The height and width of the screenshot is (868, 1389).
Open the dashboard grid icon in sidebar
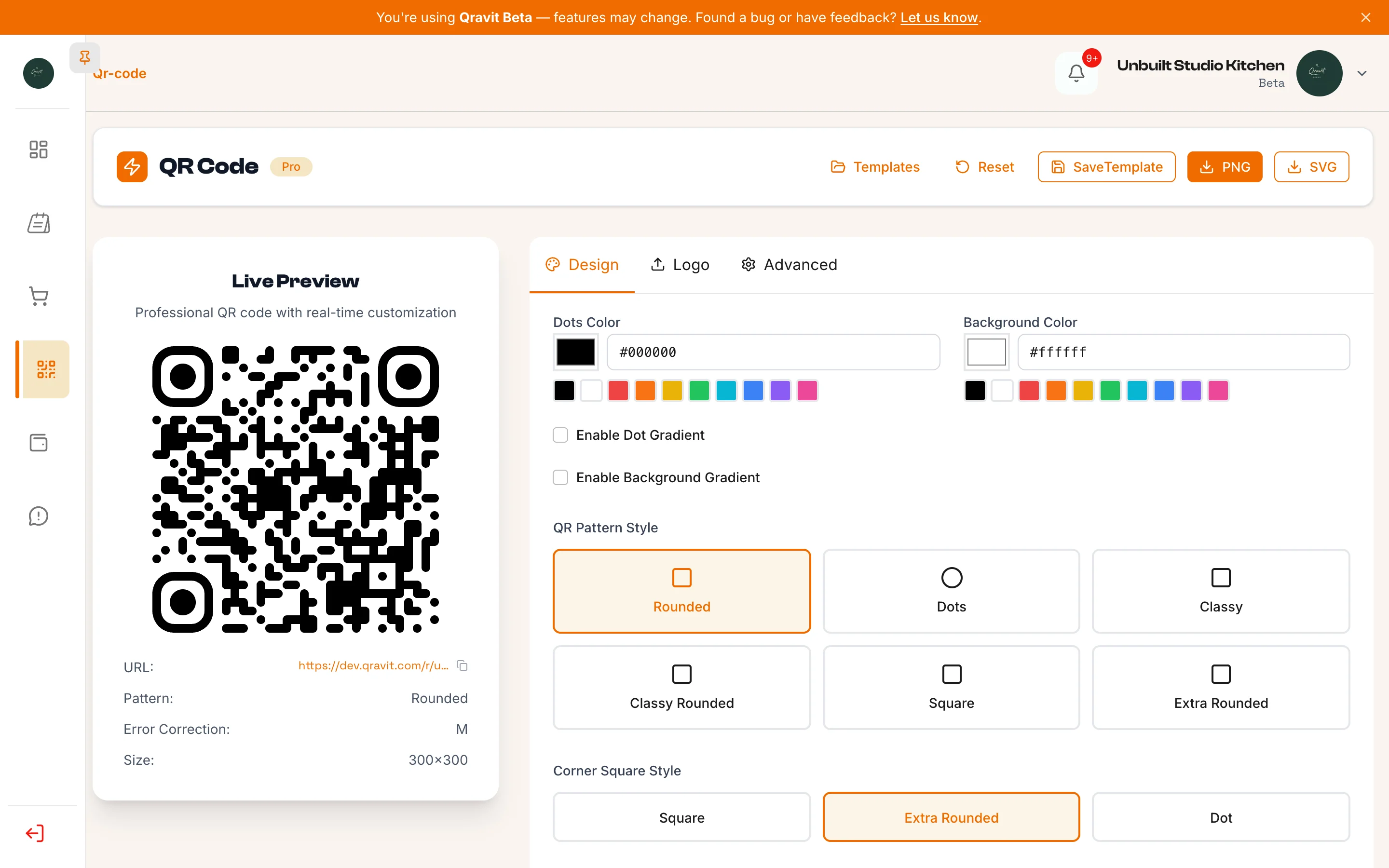click(x=39, y=149)
